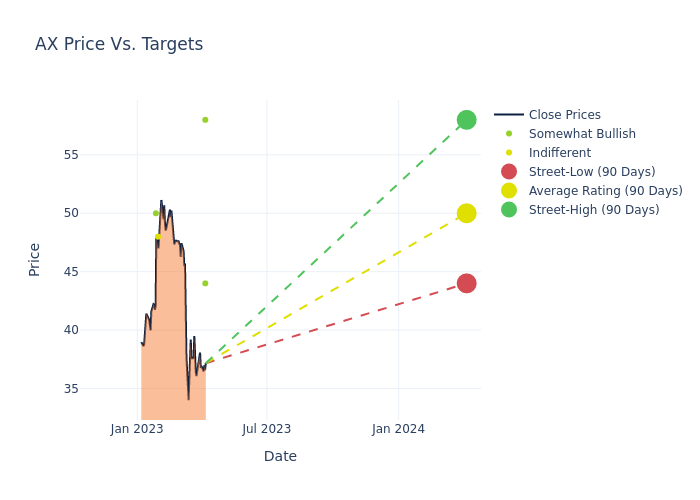Screen dimensions: 700x500
Task: Click the large red Street-Low chart marker
Action: (x=466, y=283)
